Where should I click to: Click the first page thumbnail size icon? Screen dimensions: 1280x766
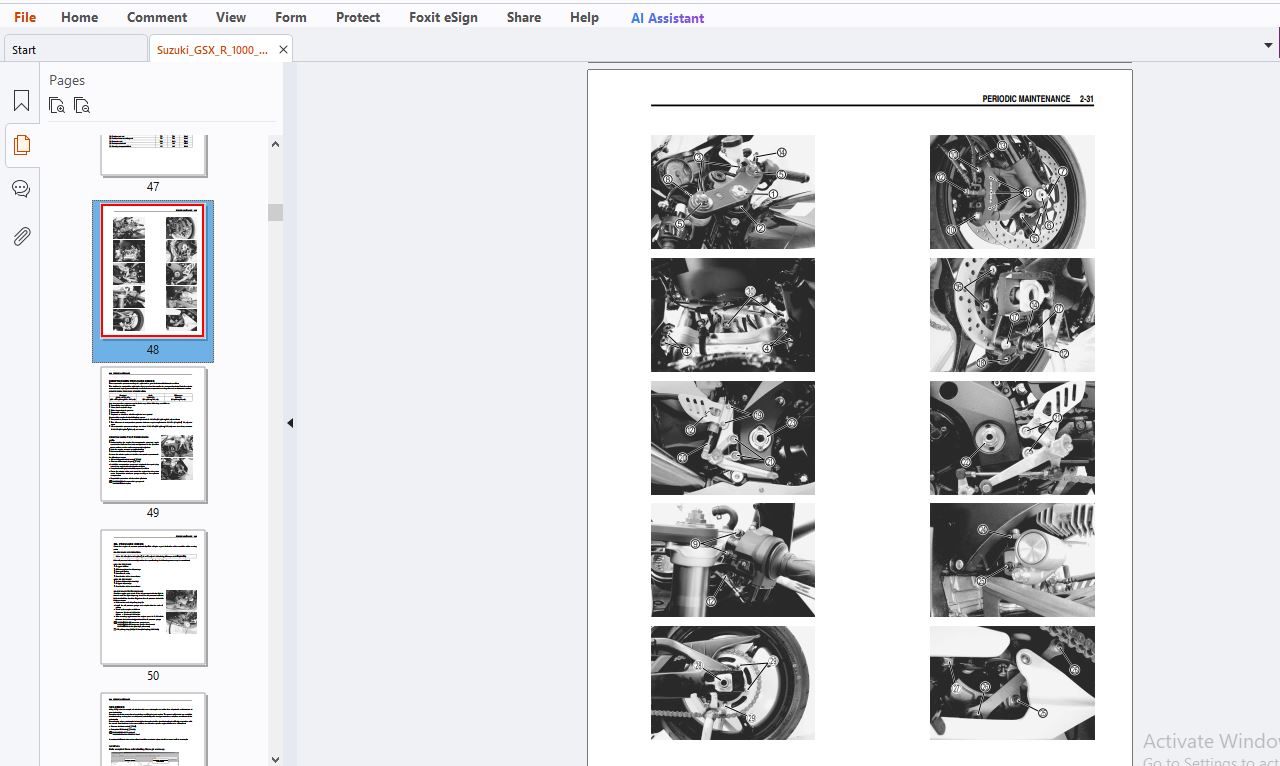pyautogui.click(x=57, y=106)
